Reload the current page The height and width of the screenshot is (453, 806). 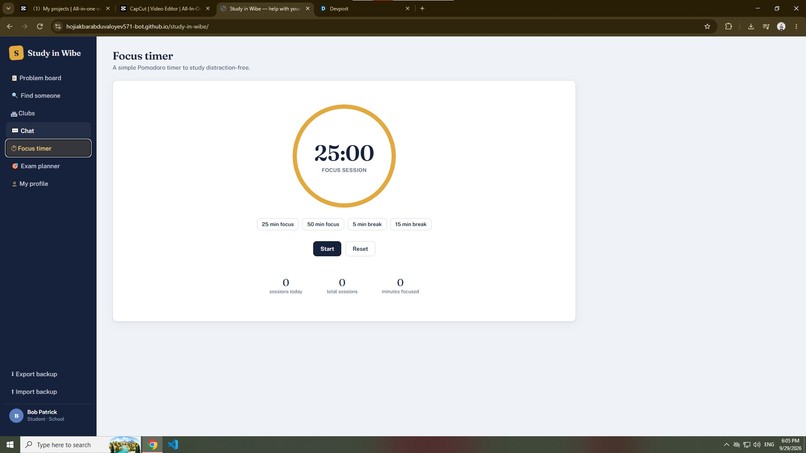40,26
